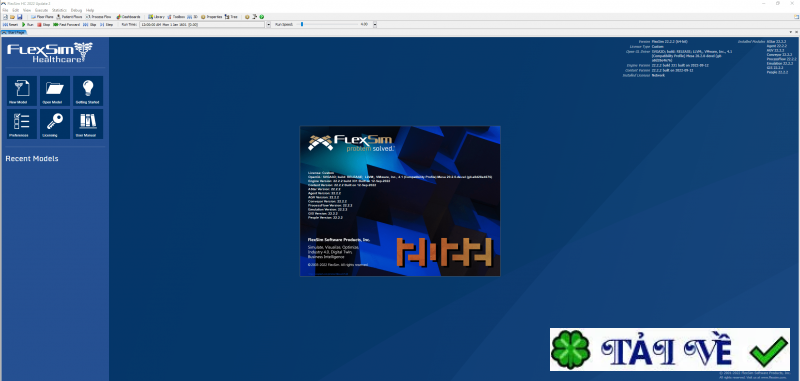
Task: Reset the simulation model
Action: [10, 24]
